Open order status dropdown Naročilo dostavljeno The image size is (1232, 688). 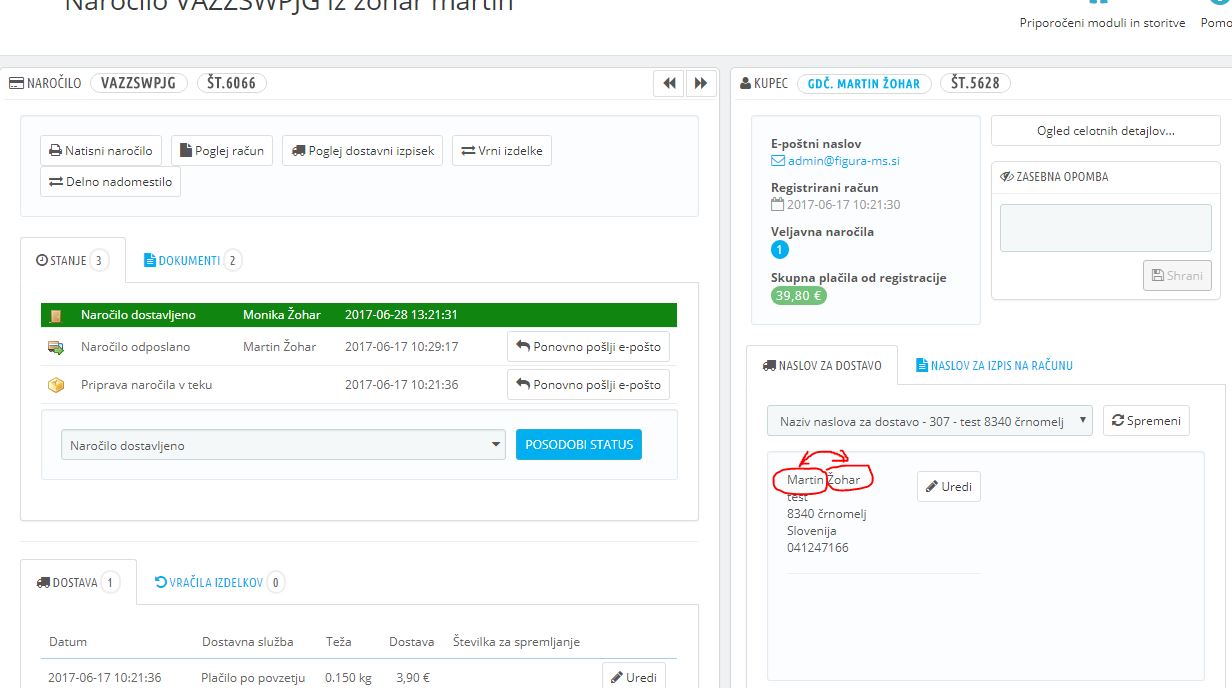point(283,446)
